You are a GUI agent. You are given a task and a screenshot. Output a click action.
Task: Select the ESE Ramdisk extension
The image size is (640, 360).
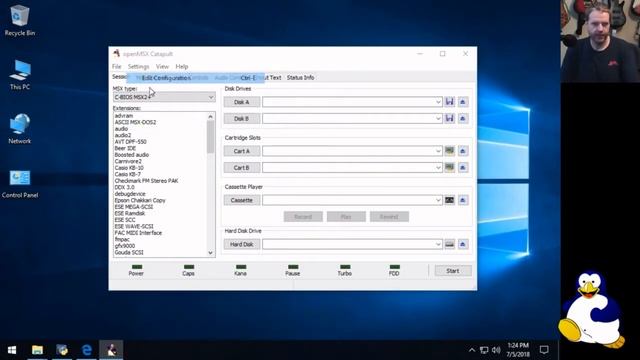pos(130,213)
